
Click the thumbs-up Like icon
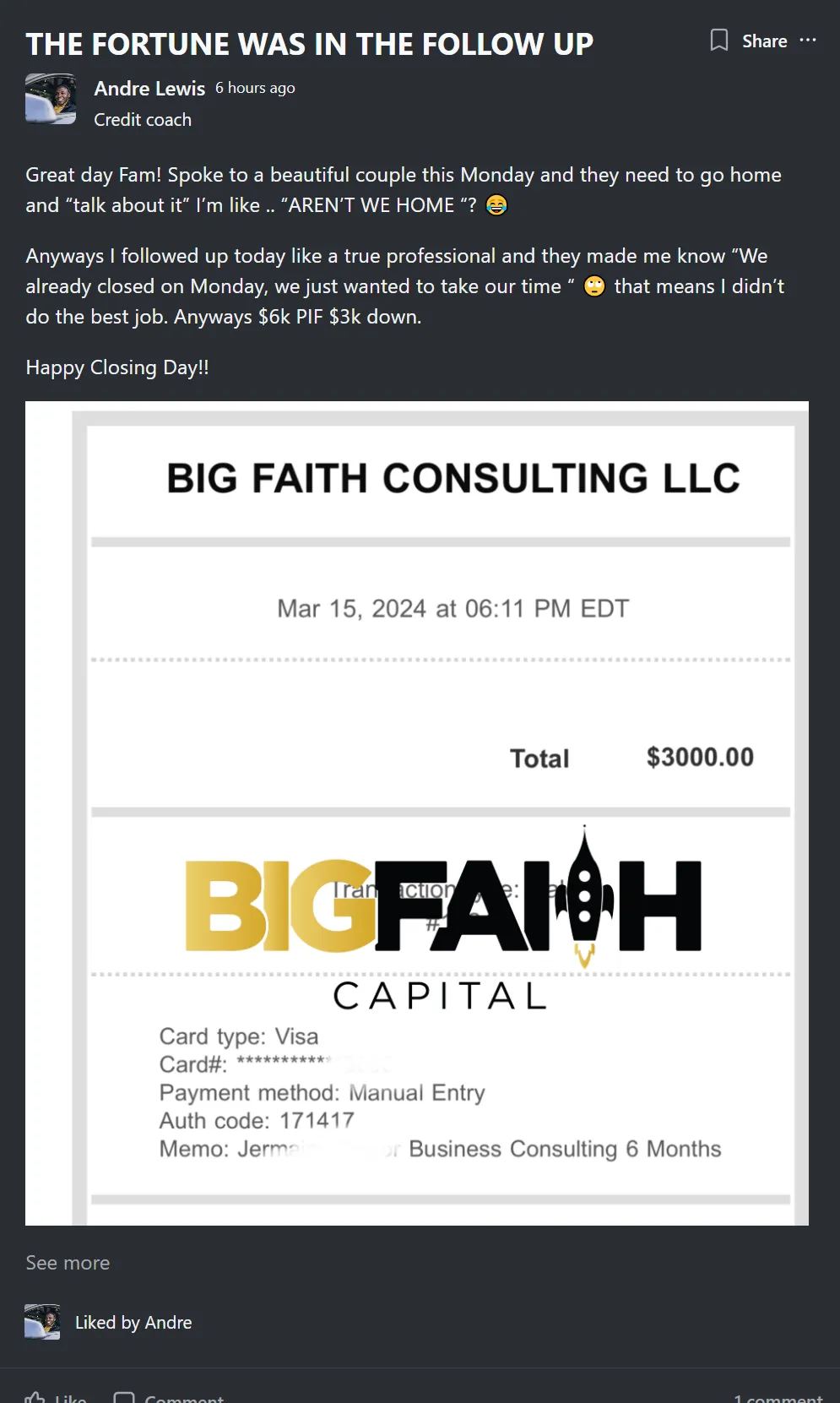click(x=35, y=1396)
